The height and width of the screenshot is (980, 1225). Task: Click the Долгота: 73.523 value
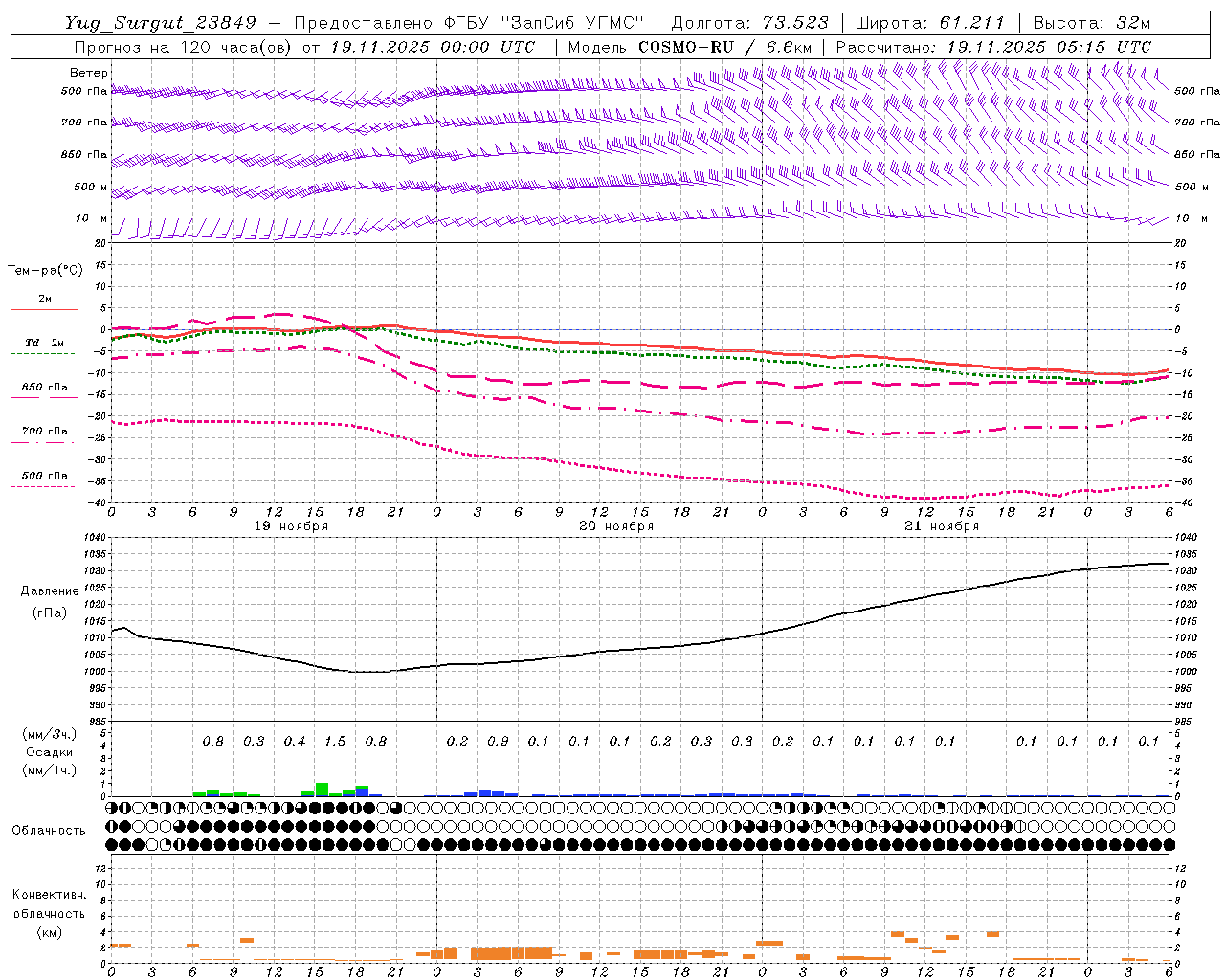coord(749,23)
